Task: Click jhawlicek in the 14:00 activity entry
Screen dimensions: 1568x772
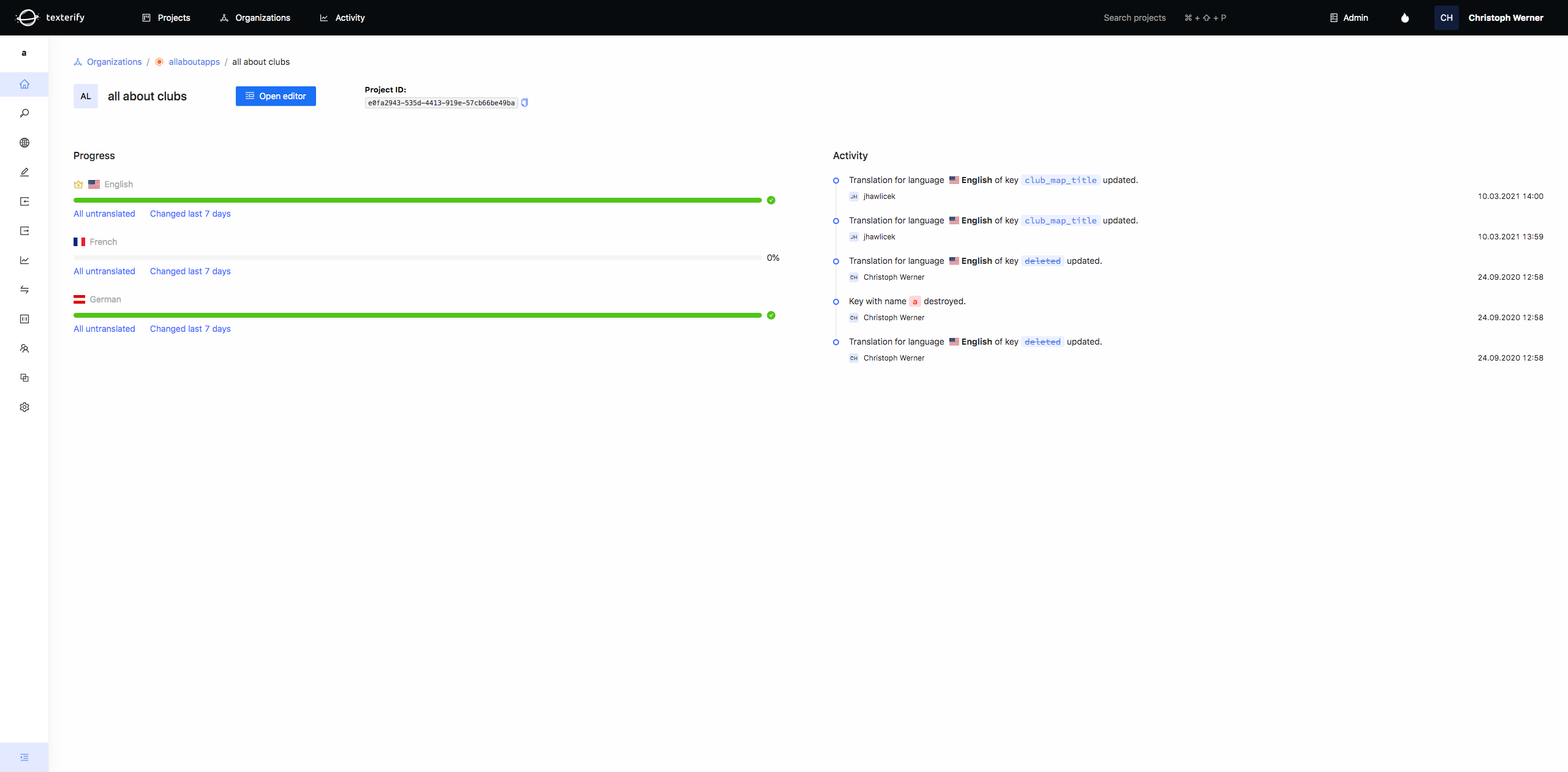Action: (x=879, y=197)
